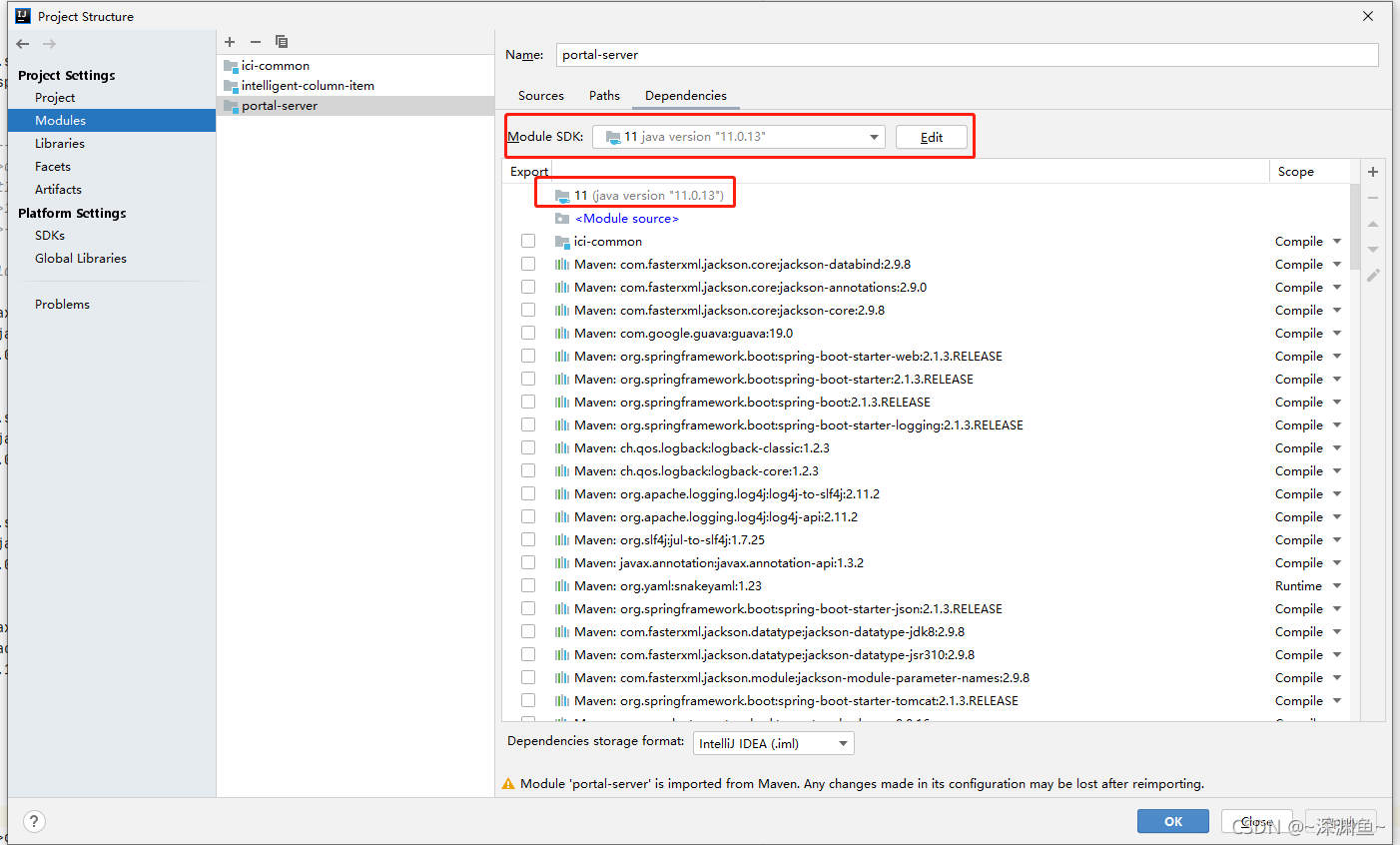The width and height of the screenshot is (1400, 845).
Task: Toggle export checkbox for logback-classic:1.2.3
Action: [x=528, y=448]
